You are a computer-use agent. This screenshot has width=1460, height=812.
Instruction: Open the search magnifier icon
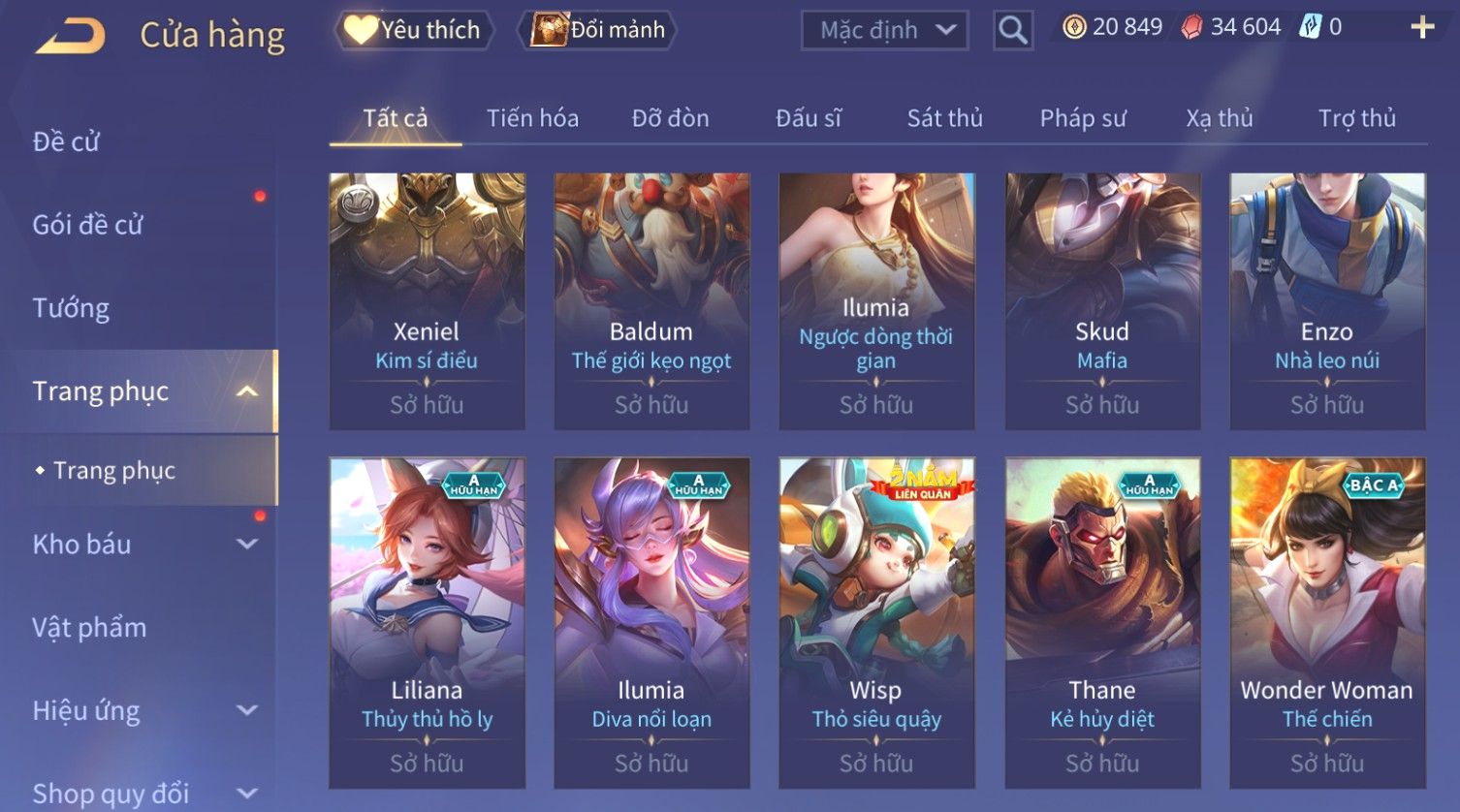(x=1013, y=31)
